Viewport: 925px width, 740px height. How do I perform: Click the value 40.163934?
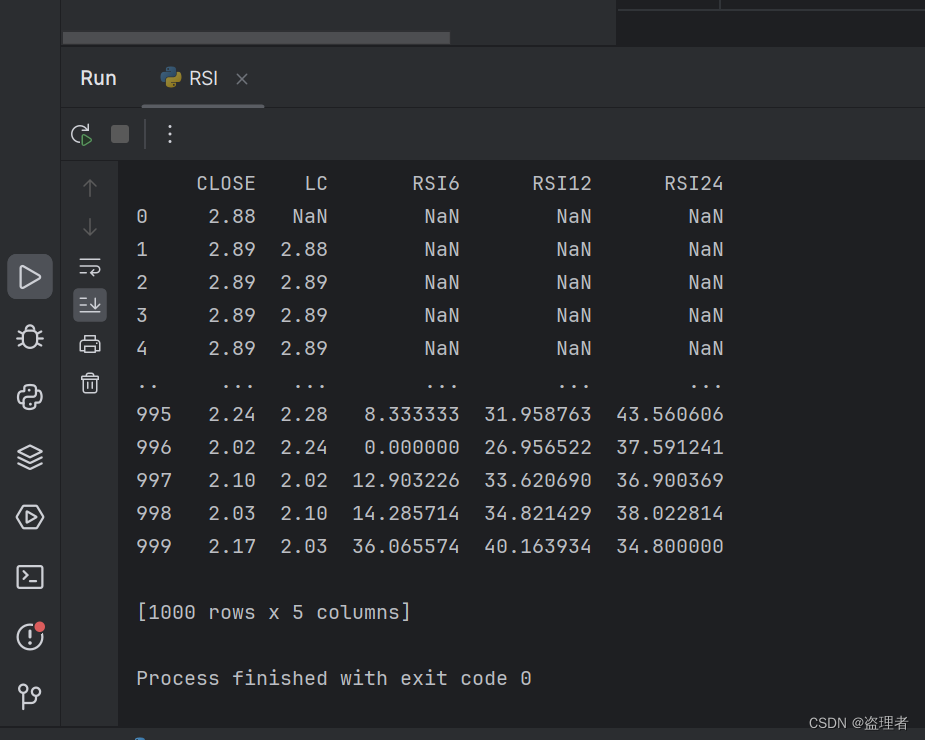pos(537,546)
